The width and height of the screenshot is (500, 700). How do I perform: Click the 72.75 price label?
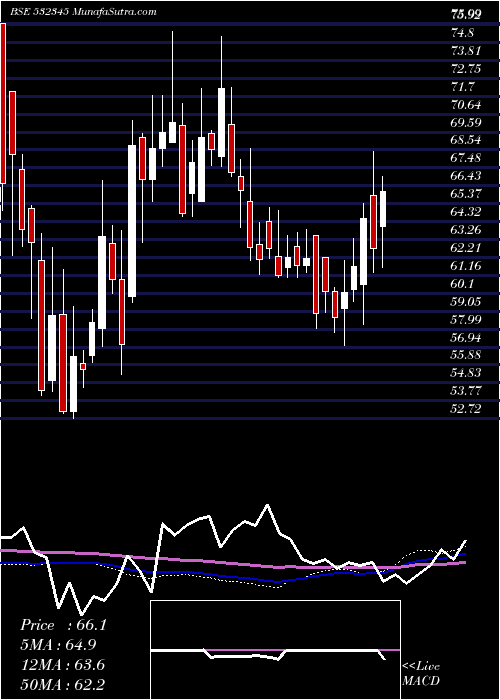(467, 68)
